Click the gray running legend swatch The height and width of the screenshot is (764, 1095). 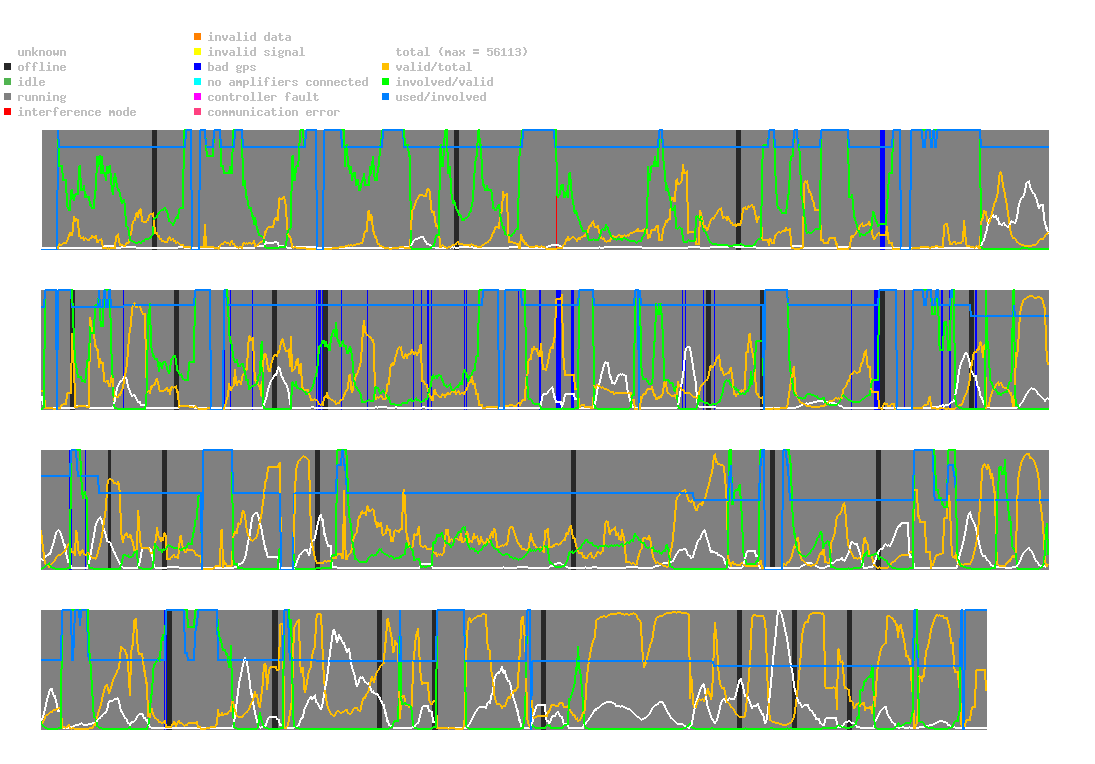tap(8, 97)
